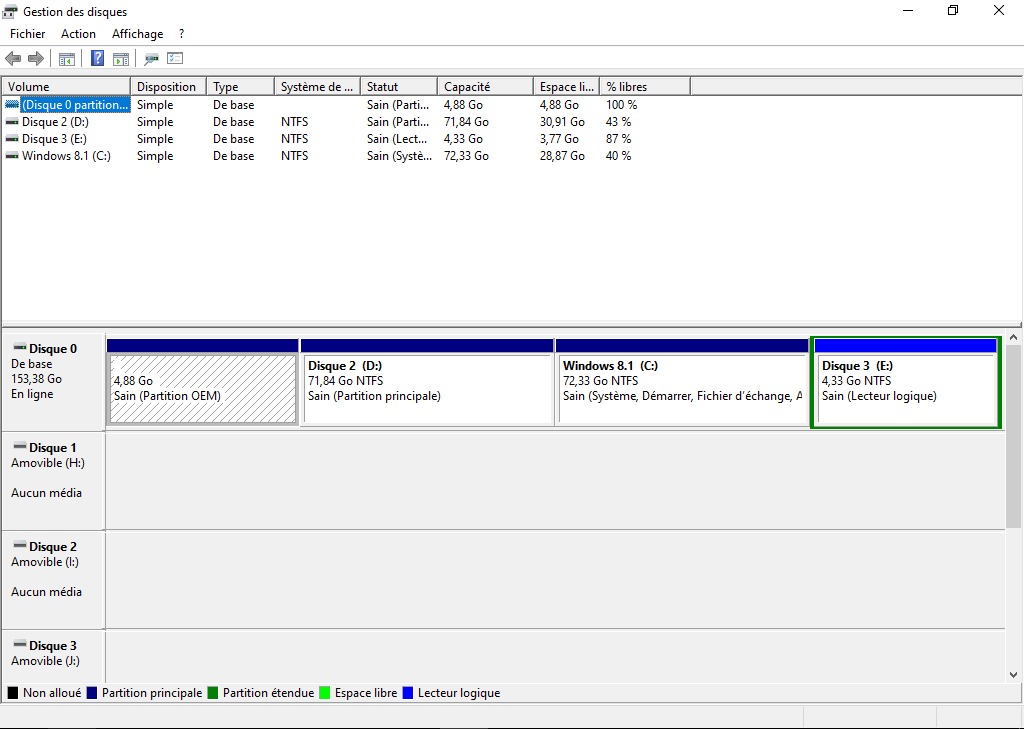Sort by the Statut column header
The image size is (1024, 729).
[399, 86]
